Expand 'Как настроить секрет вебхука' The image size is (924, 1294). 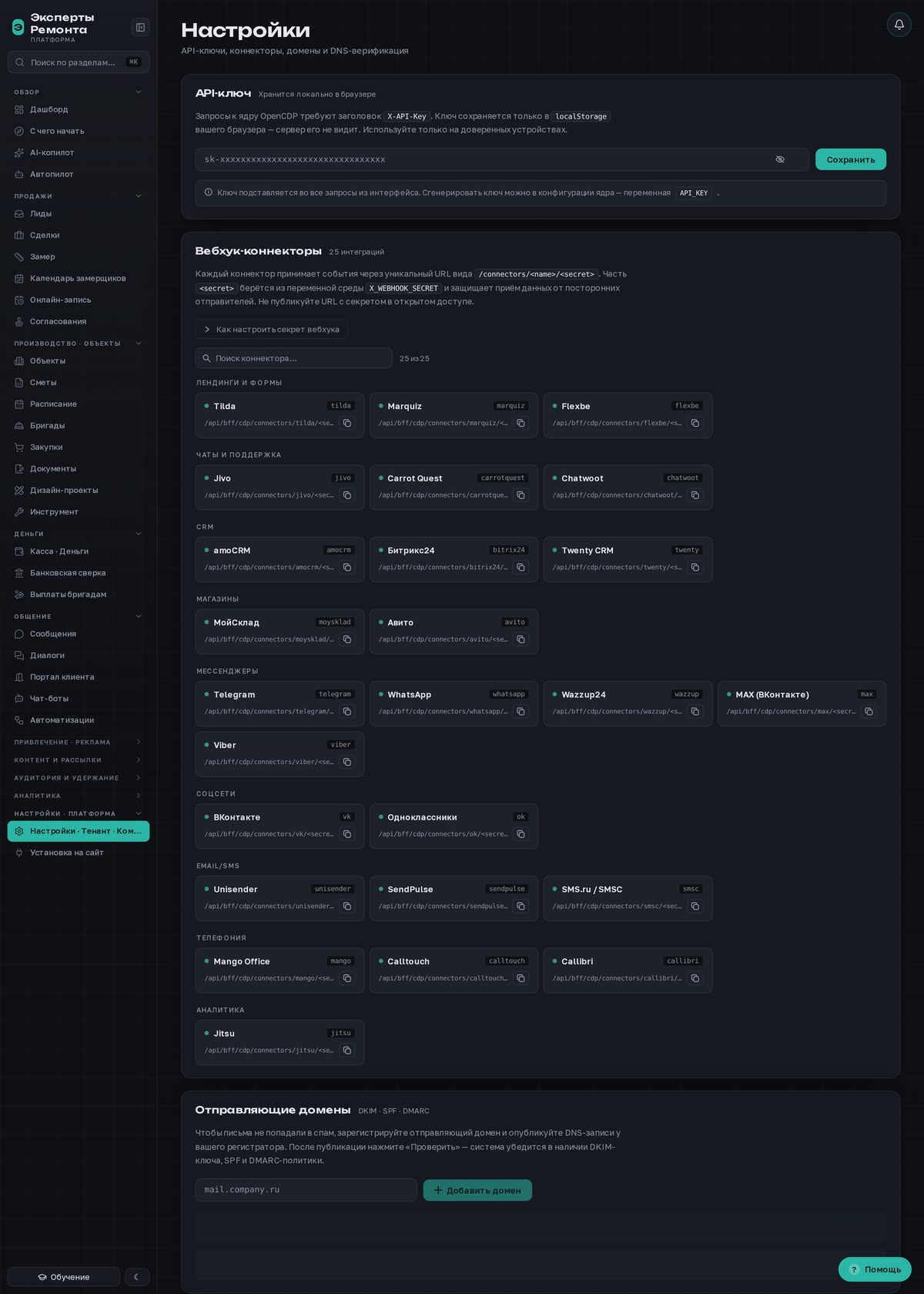[272, 329]
